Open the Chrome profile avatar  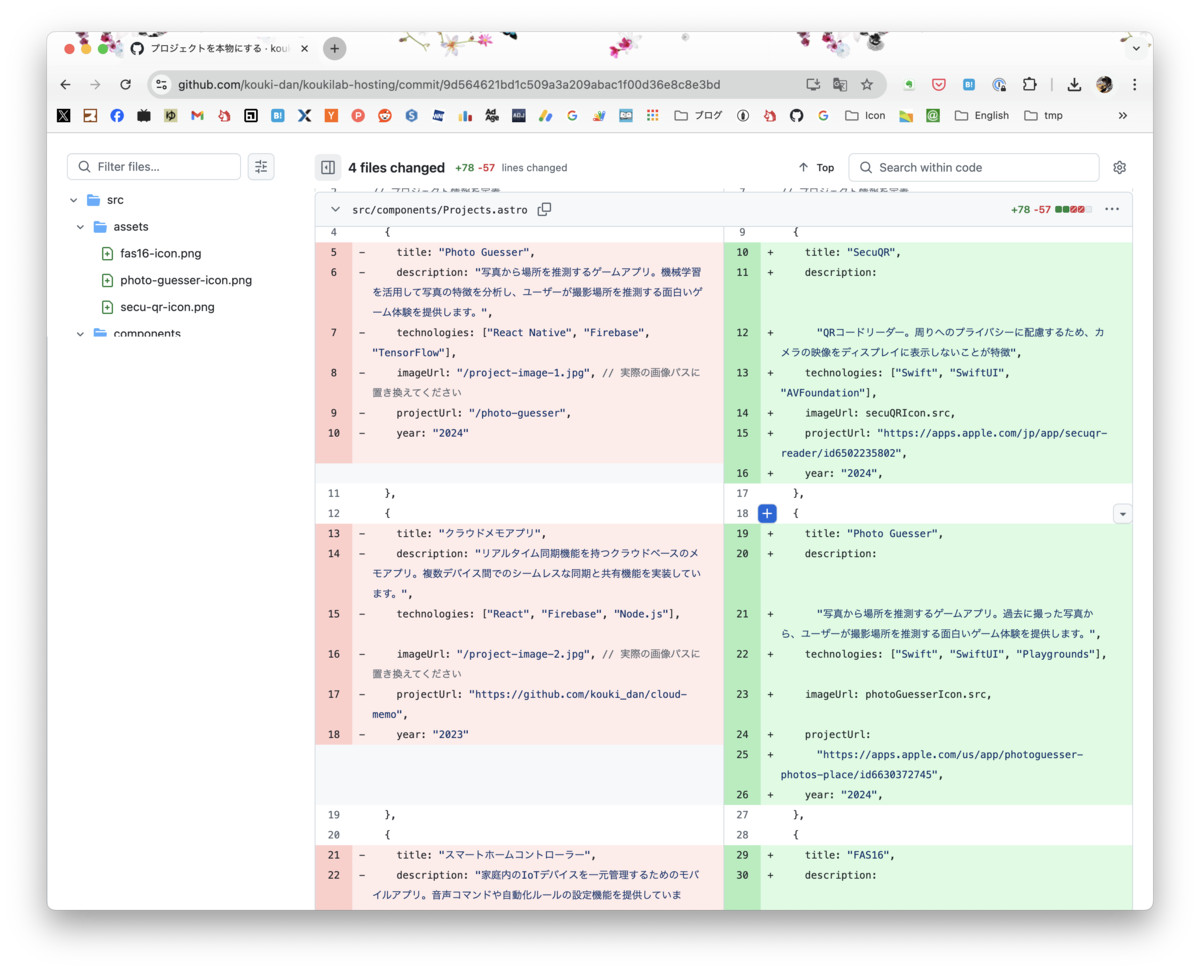[1104, 85]
